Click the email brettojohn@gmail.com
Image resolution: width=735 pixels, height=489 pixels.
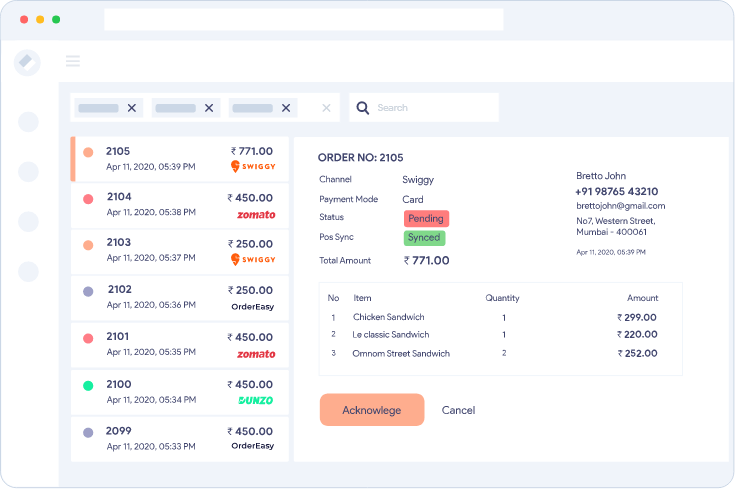(620, 206)
